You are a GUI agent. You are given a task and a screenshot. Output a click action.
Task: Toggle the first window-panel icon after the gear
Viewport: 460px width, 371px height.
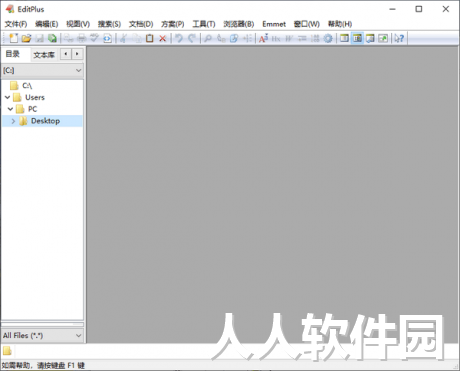click(x=344, y=38)
